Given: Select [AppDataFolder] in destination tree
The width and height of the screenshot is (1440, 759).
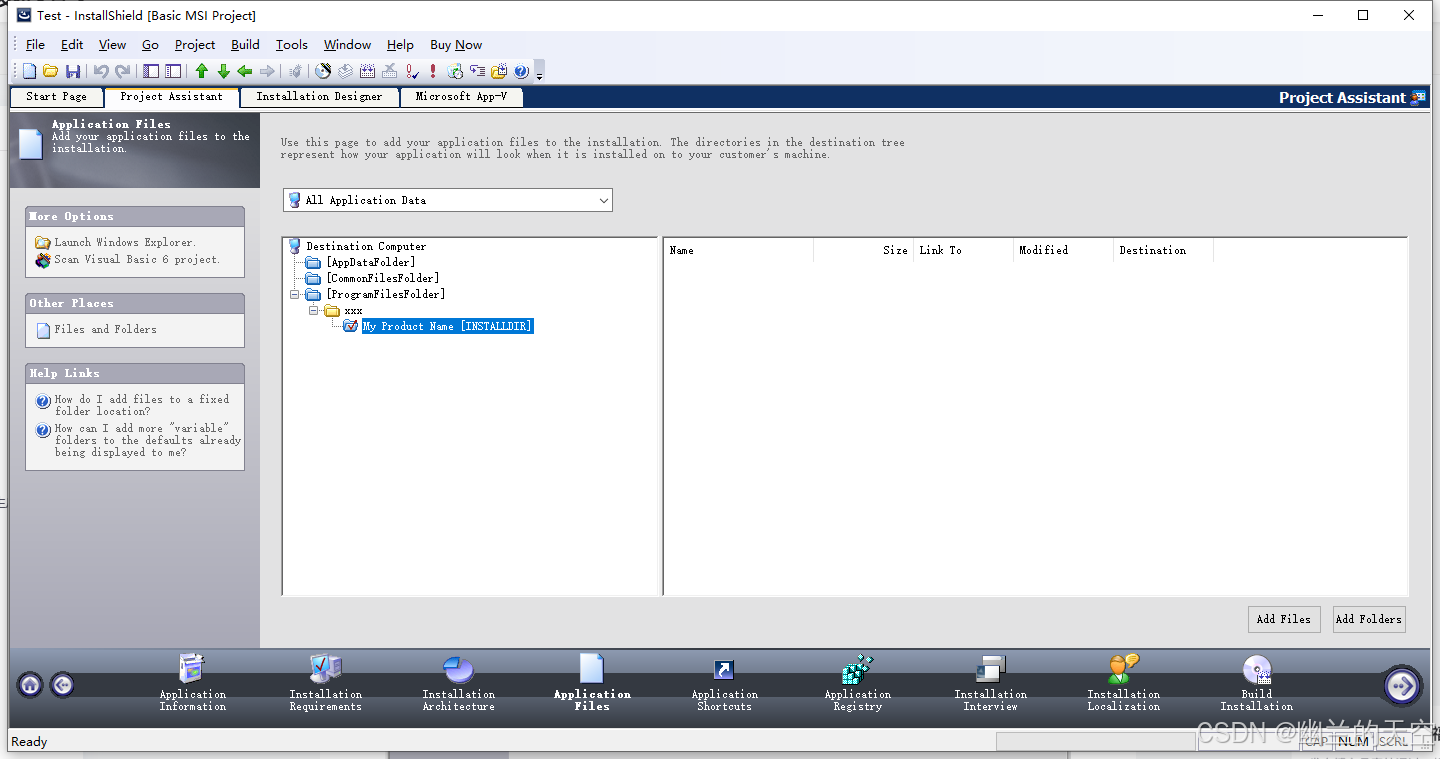Looking at the screenshot, I should 370,262.
